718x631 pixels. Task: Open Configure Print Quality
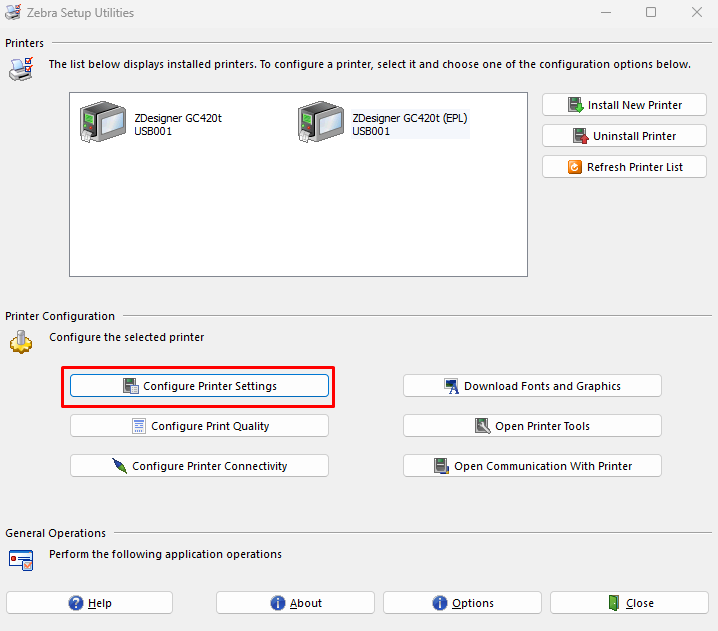point(199,426)
